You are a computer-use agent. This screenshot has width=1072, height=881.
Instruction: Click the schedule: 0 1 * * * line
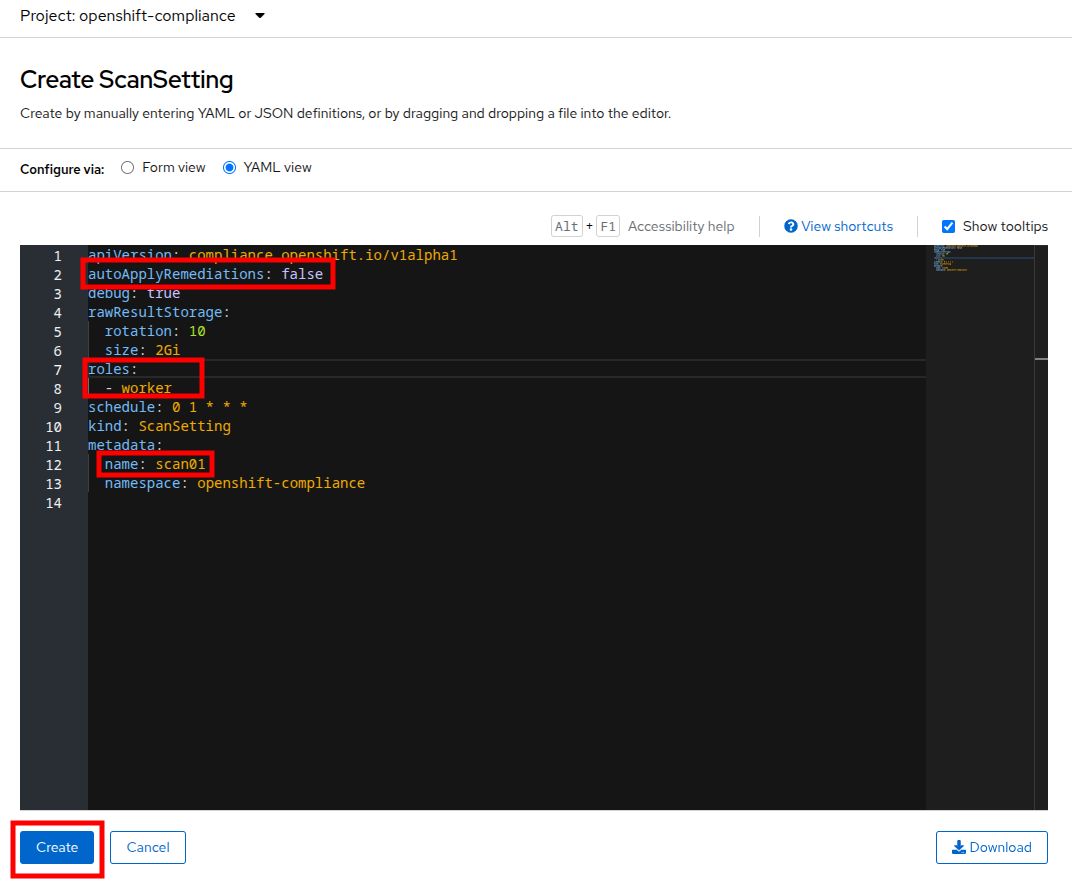[168, 407]
